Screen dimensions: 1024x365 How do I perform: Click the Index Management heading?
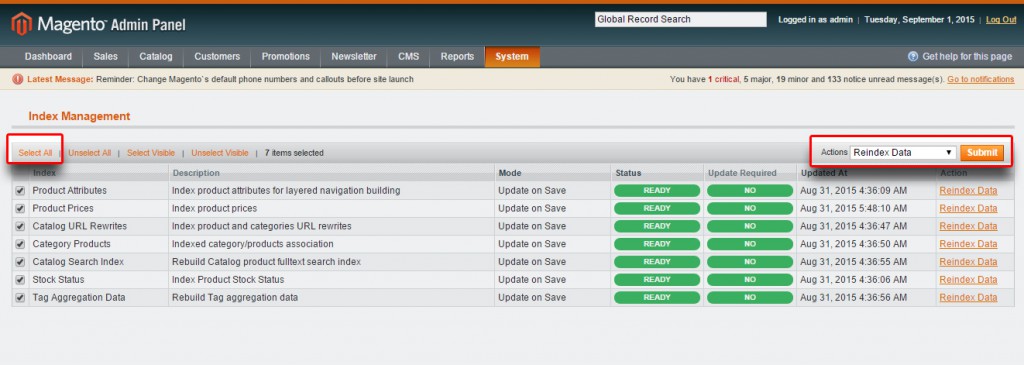(x=80, y=116)
